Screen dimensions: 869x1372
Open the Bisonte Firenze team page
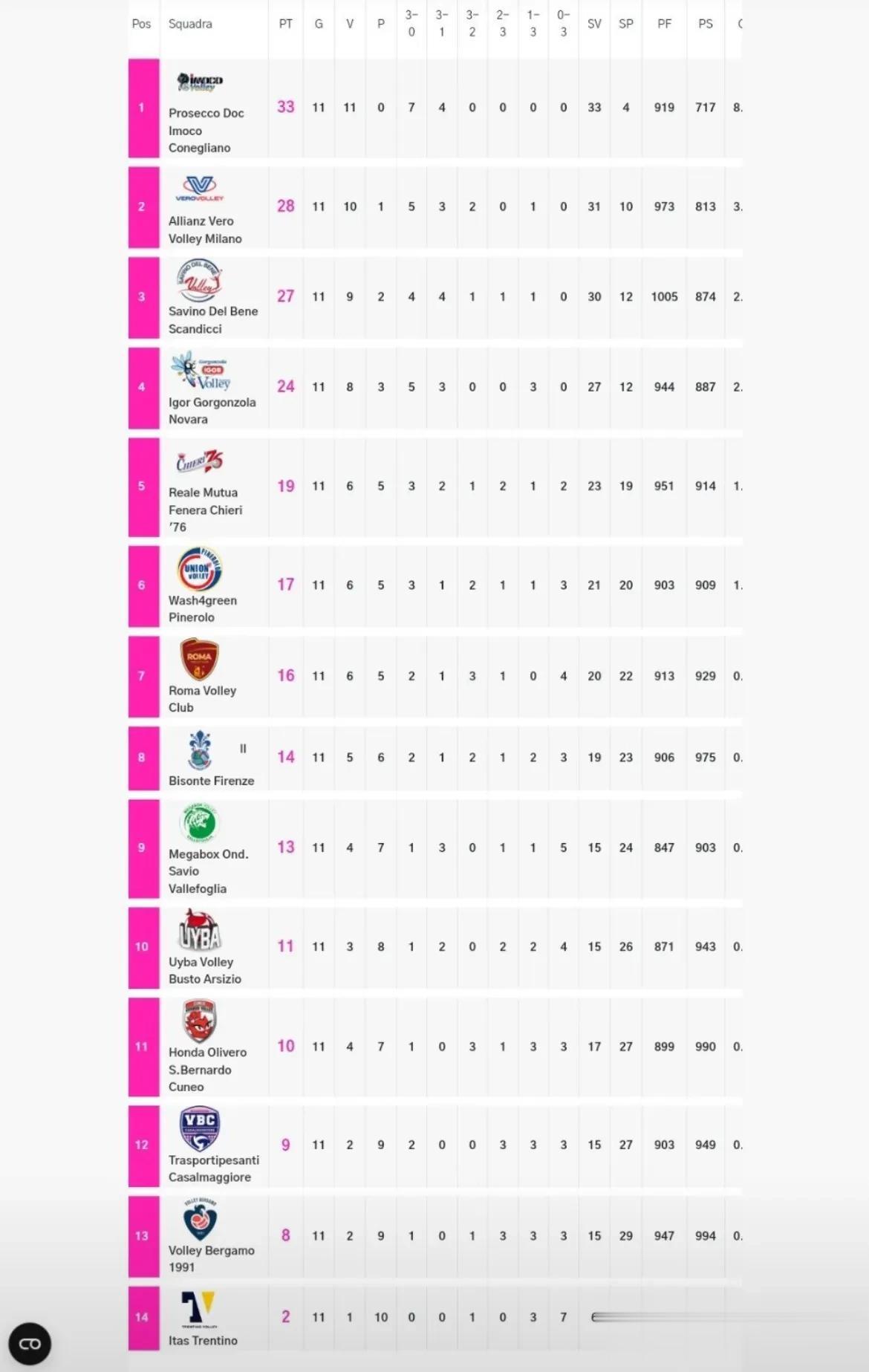[211, 781]
